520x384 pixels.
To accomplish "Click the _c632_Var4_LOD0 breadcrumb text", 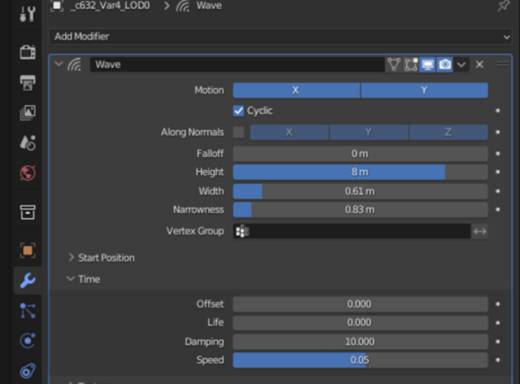I will pos(110,5).
